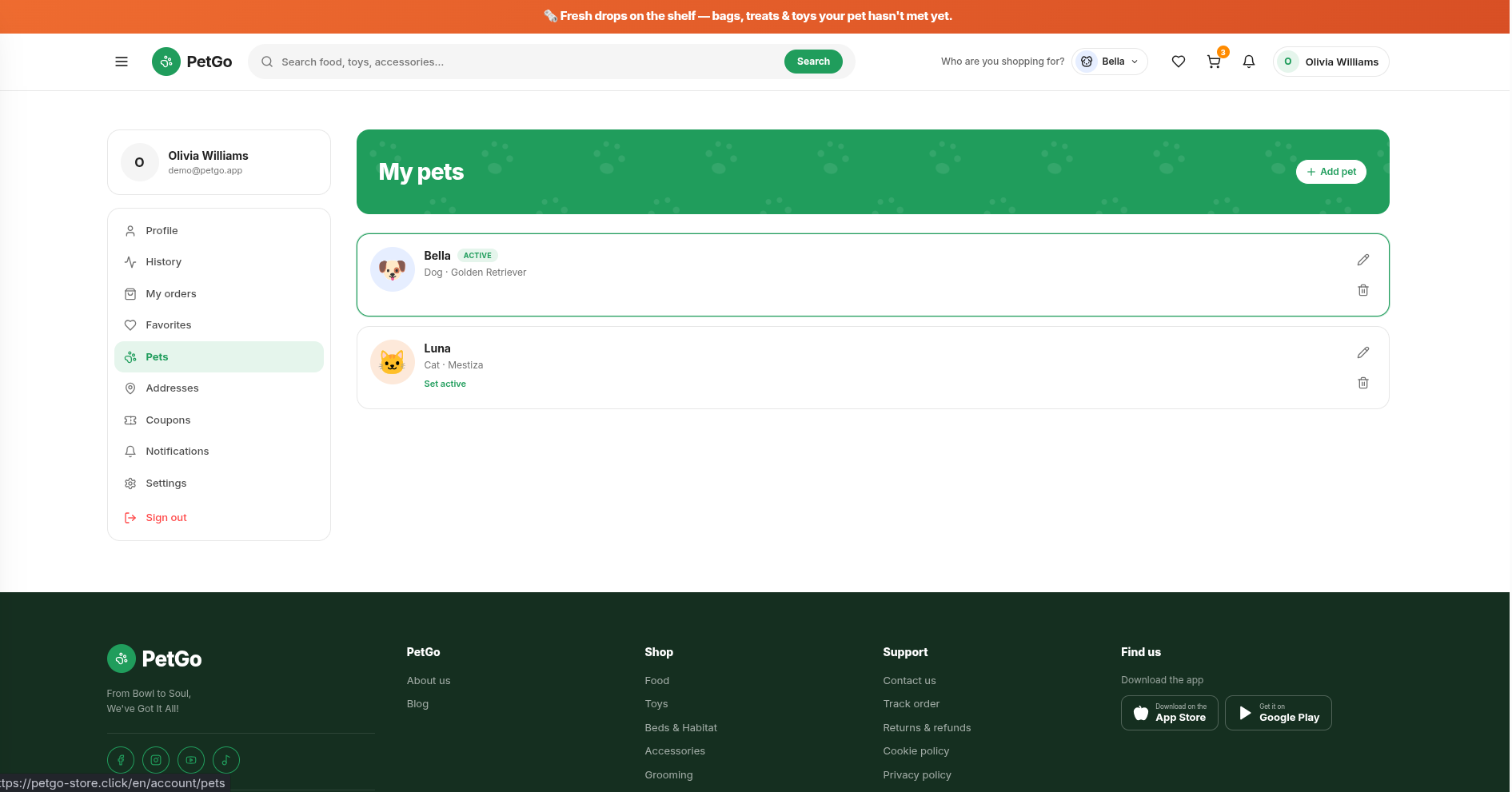1512x792 pixels.
Task: Open Favorites in account sidebar
Action: [x=219, y=325]
